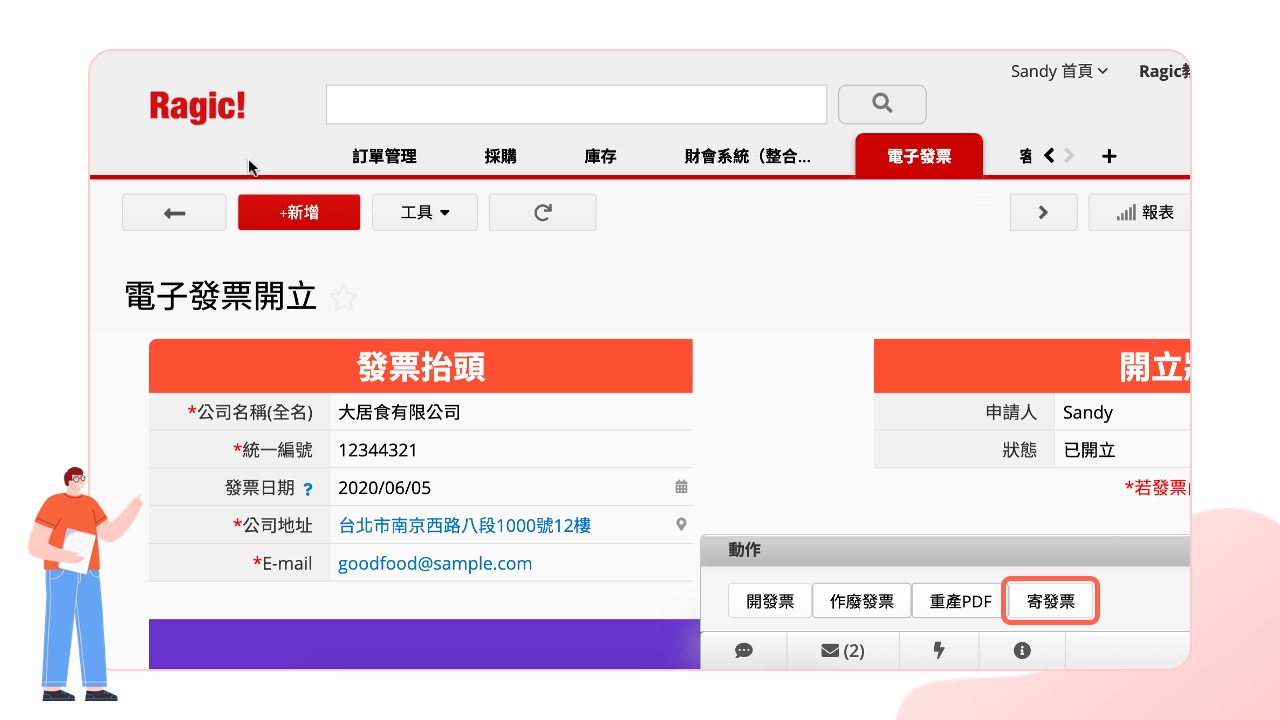Star the 電子發票開立 sheet as favorite
The width and height of the screenshot is (1280, 720).
[x=344, y=298]
